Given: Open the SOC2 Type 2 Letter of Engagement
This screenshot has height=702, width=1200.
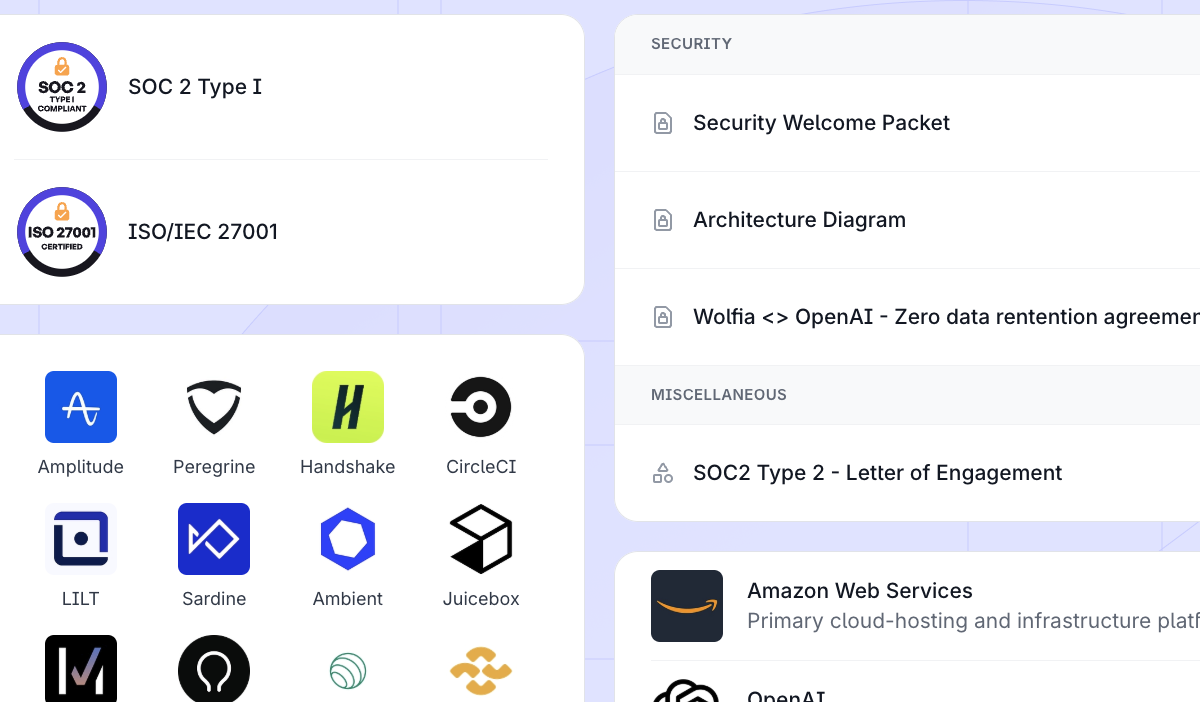Looking at the screenshot, I should 877,472.
